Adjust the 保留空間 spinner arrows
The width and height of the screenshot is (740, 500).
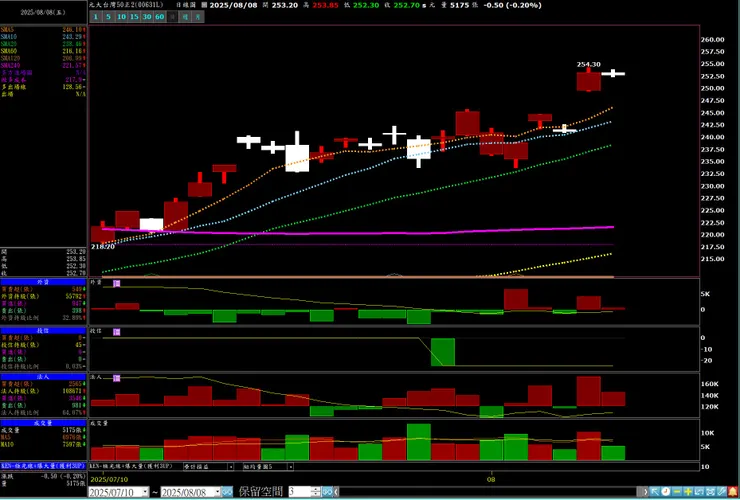click(316, 492)
